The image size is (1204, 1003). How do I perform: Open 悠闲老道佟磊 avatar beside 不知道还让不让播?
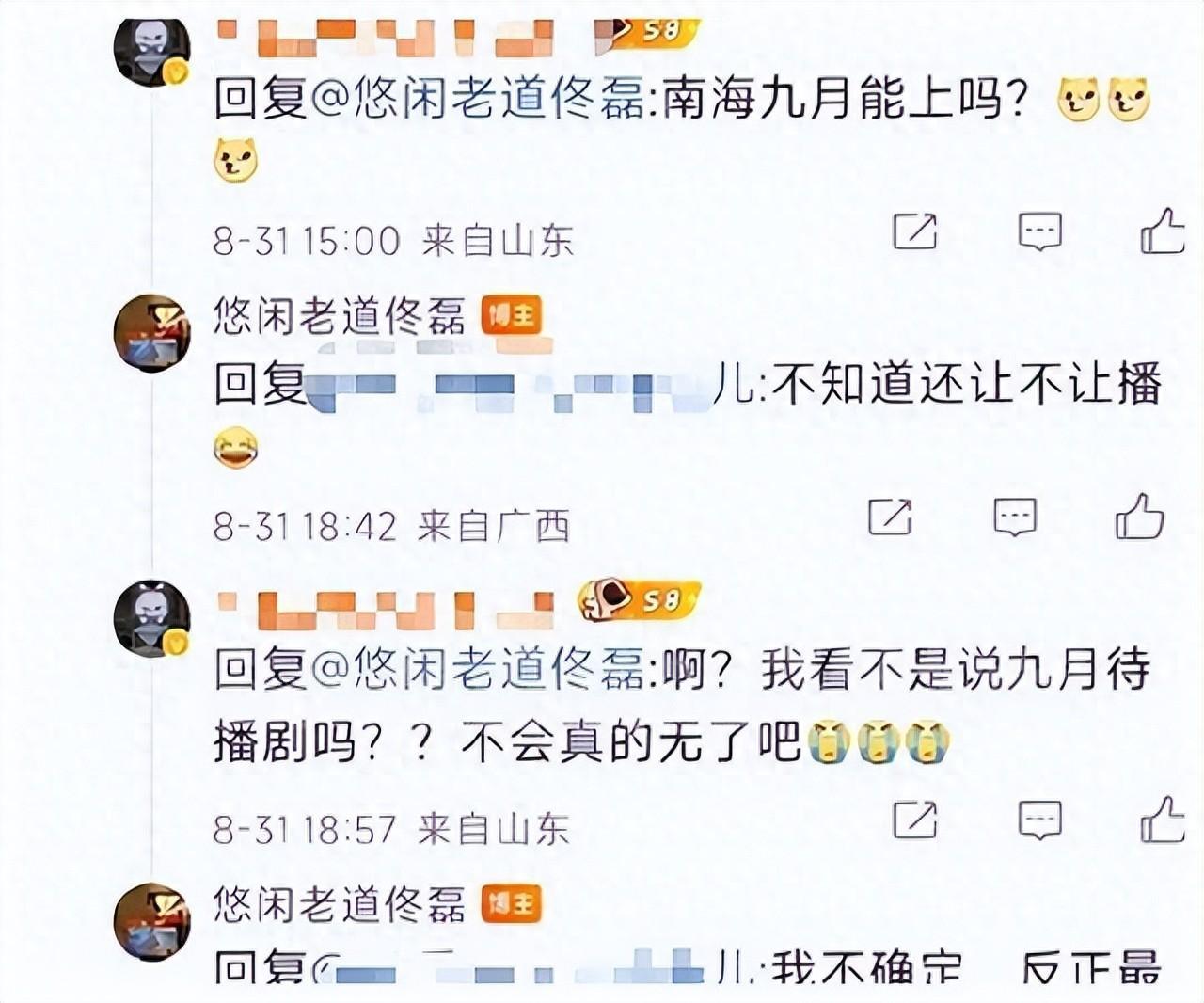click(x=151, y=333)
